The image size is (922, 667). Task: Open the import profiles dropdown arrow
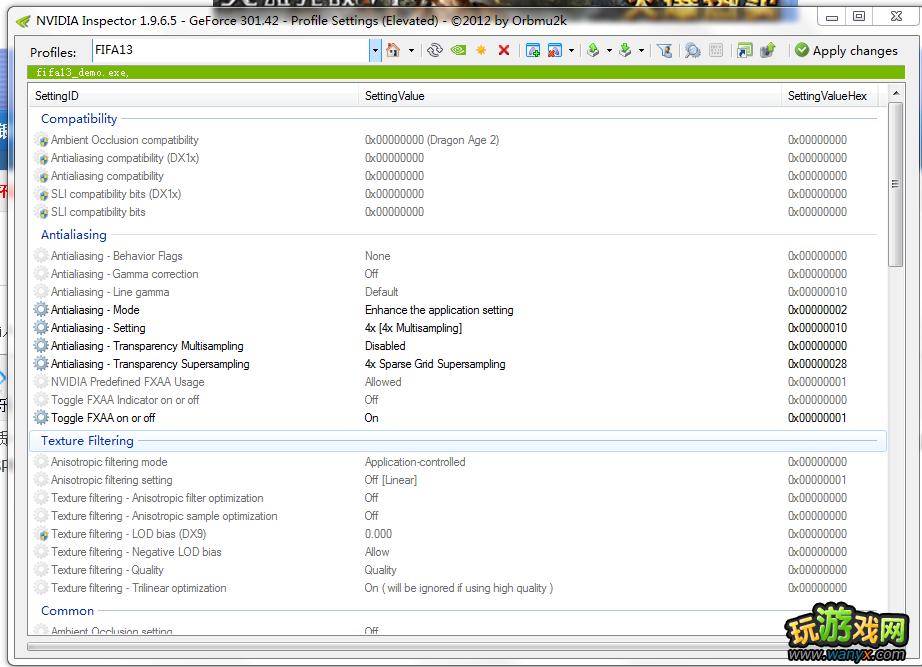coord(641,51)
